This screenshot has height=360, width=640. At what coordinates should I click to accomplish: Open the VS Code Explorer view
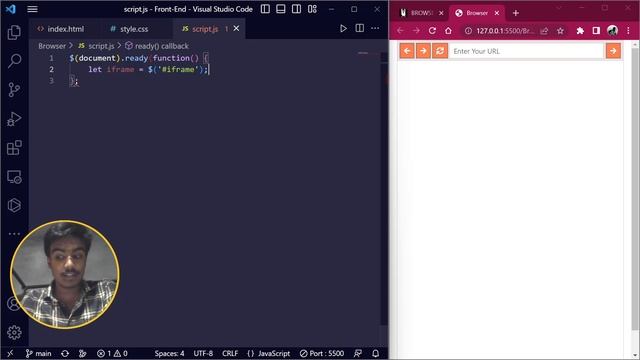[14, 32]
